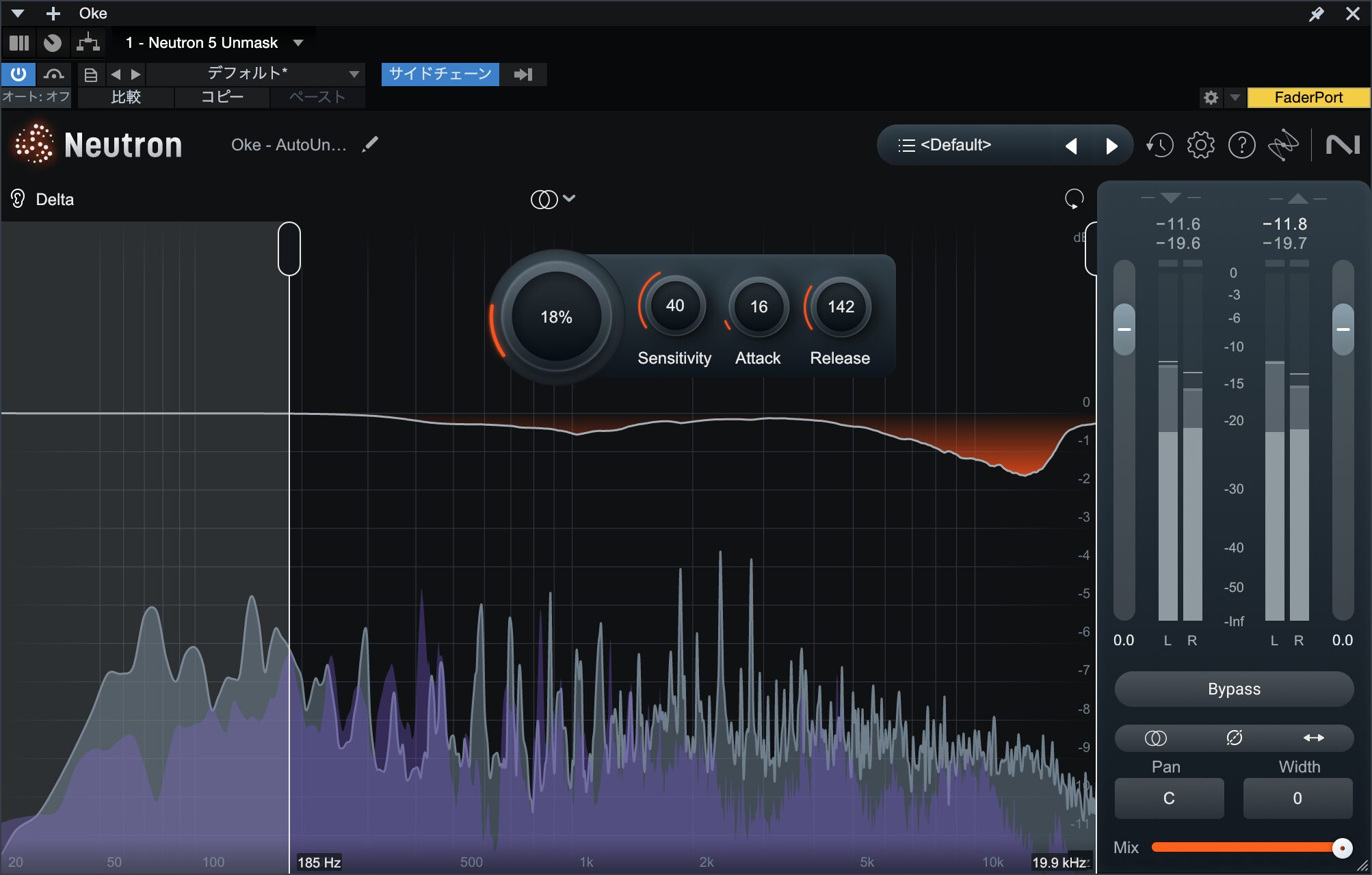This screenshot has width=1372, height=875.
Task: Click the Mix slider handle
Action: click(1342, 848)
